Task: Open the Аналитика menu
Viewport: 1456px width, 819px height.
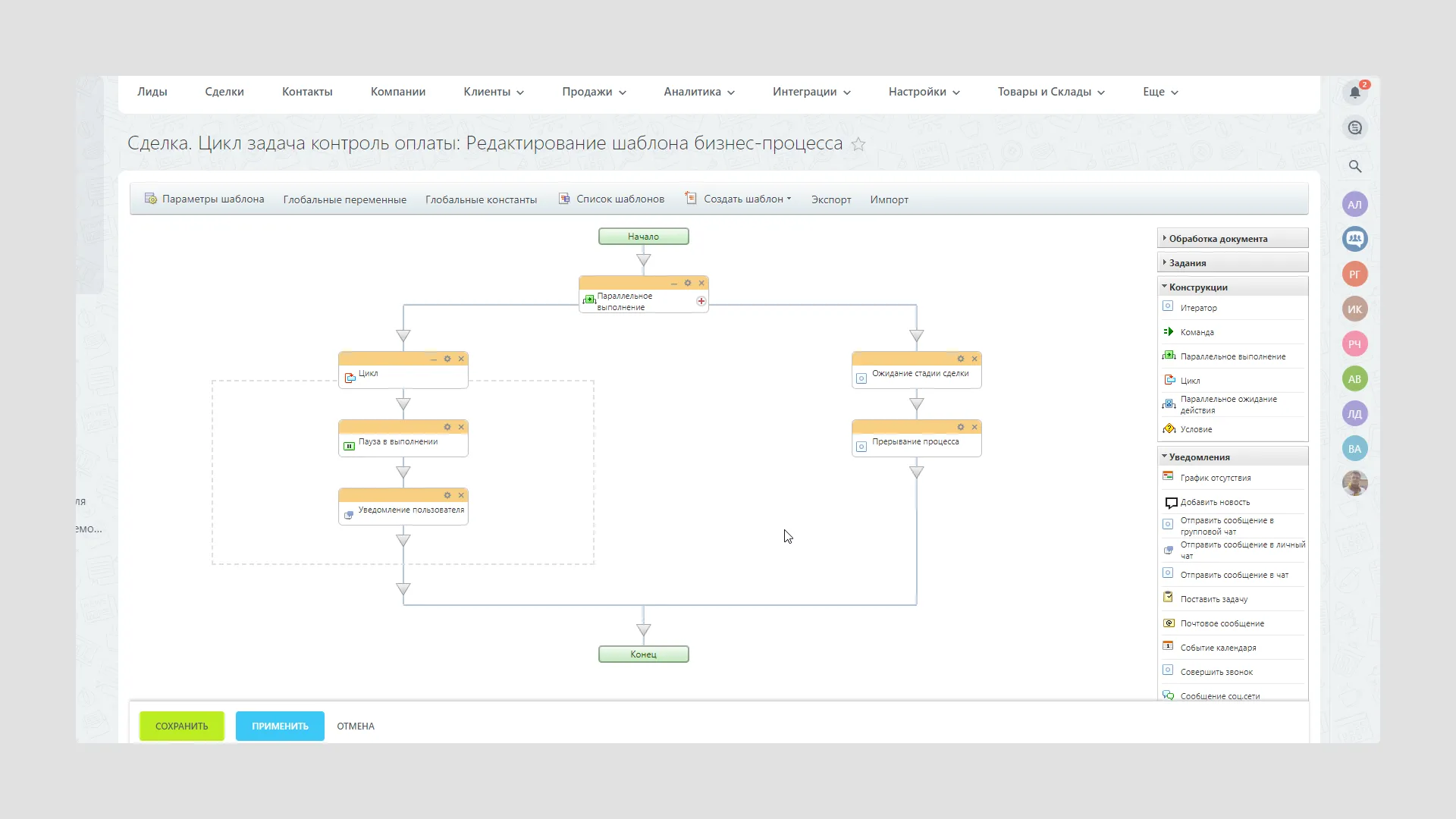Action: tap(699, 92)
